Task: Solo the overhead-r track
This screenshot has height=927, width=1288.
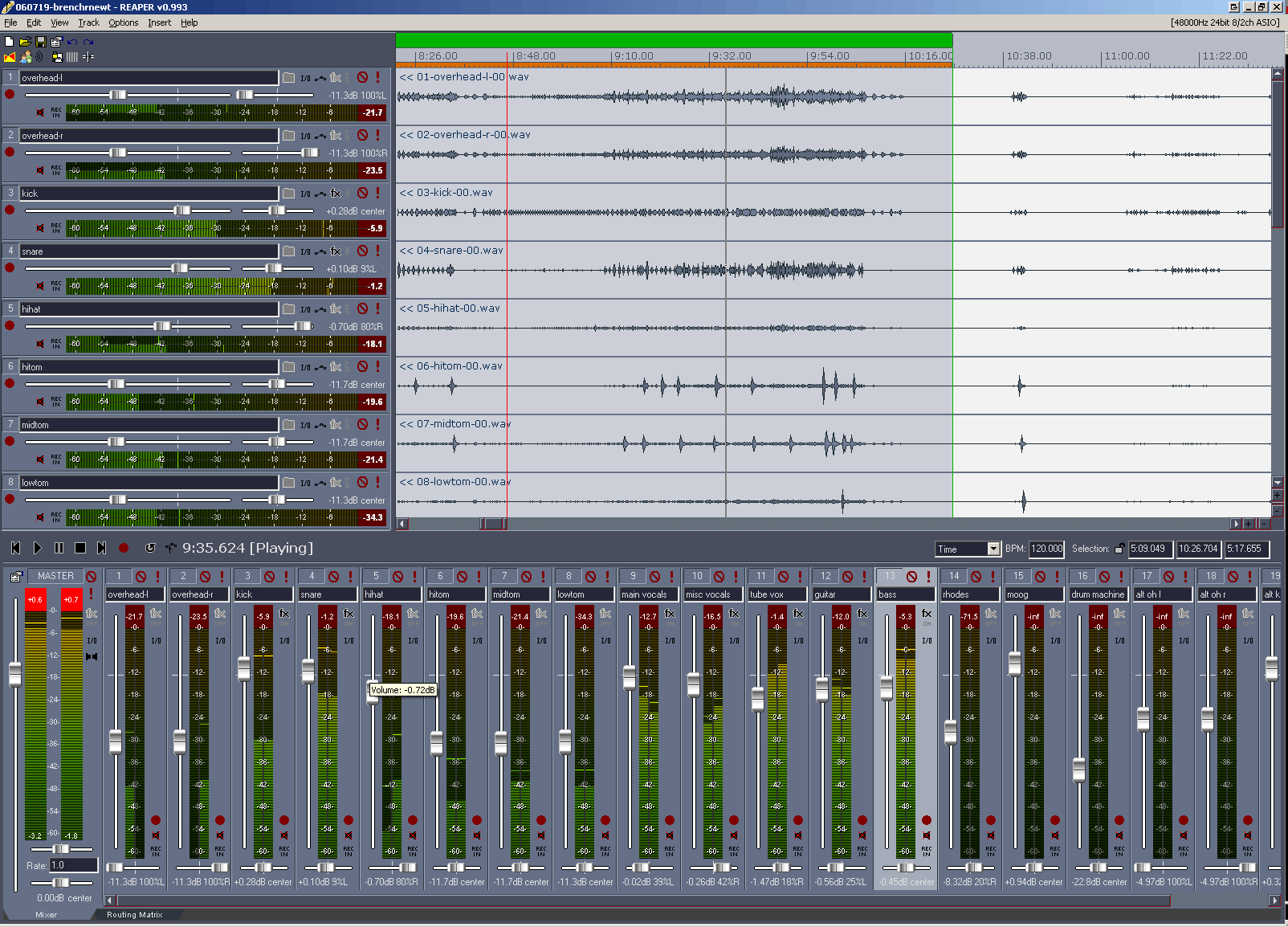Action: [x=377, y=136]
